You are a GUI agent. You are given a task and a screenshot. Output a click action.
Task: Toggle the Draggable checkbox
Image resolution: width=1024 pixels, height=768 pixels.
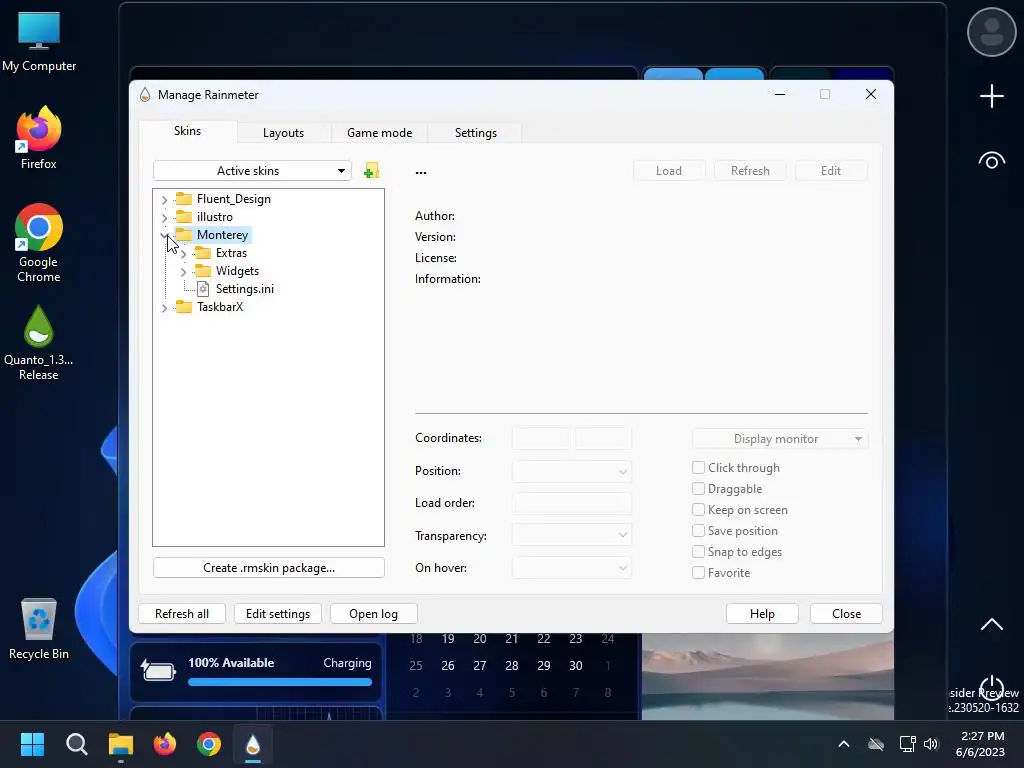(698, 488)
